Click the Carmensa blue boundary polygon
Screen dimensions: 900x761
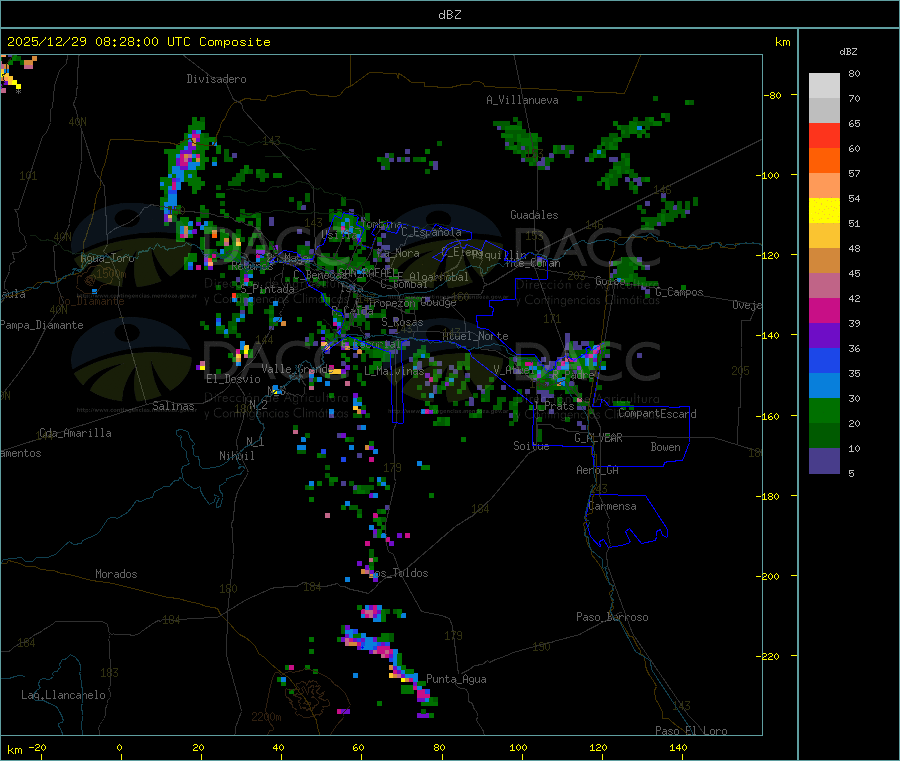click(626, 521)
